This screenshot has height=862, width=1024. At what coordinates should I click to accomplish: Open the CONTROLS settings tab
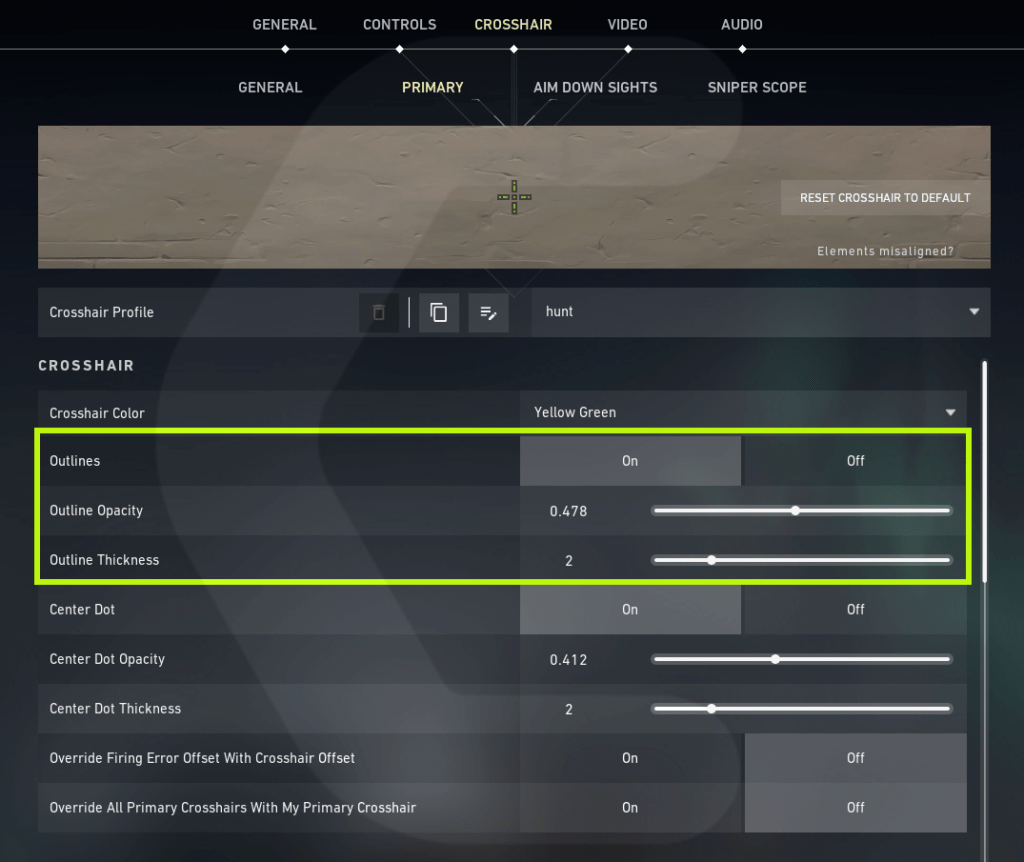(x=399, y=24)
